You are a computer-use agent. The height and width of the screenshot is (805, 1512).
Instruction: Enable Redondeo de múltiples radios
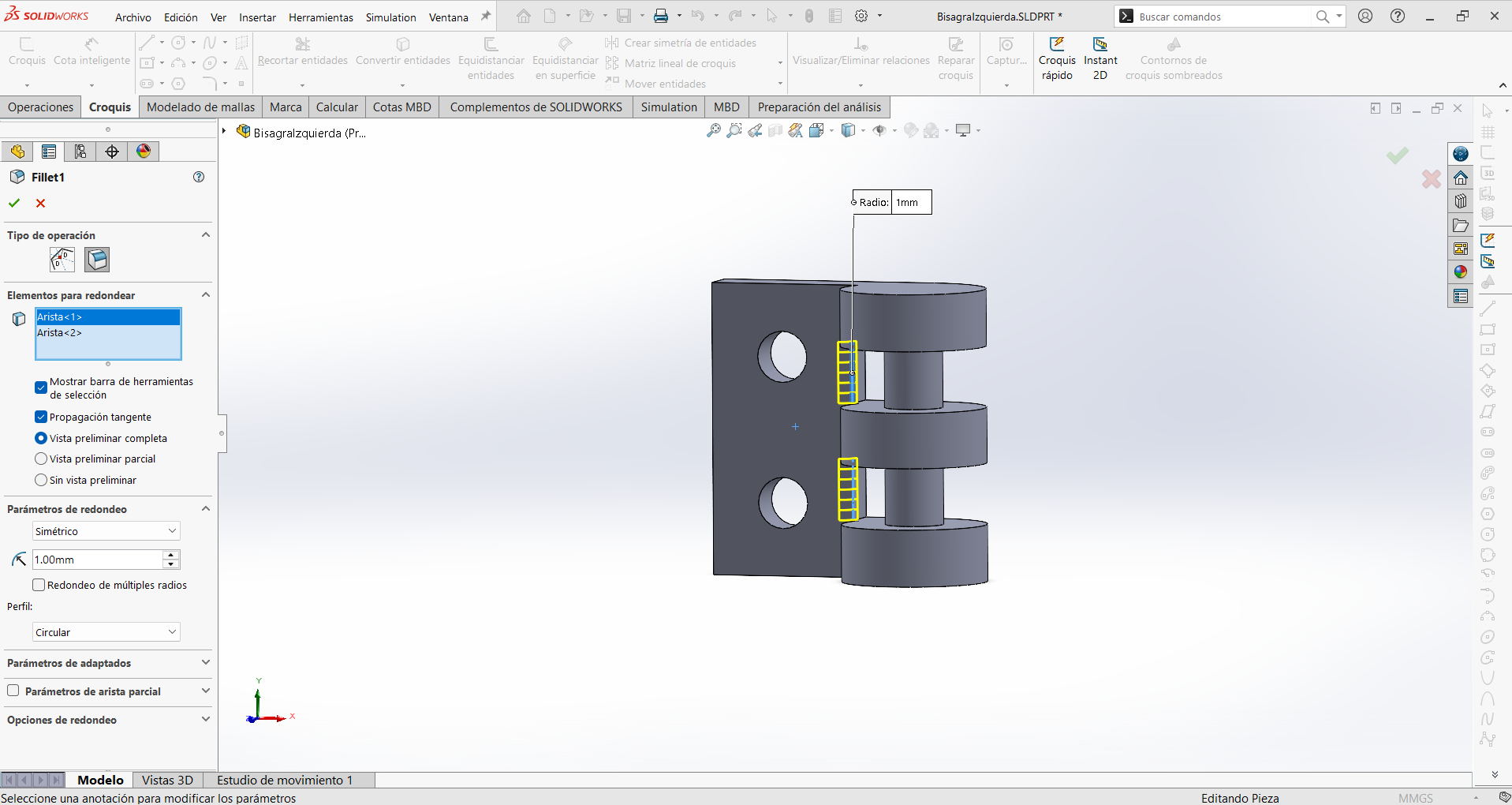(38, 585)
